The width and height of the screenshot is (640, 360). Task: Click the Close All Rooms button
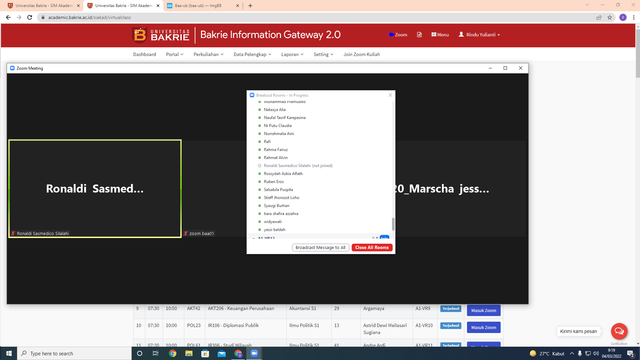click(x=372, y=247)
